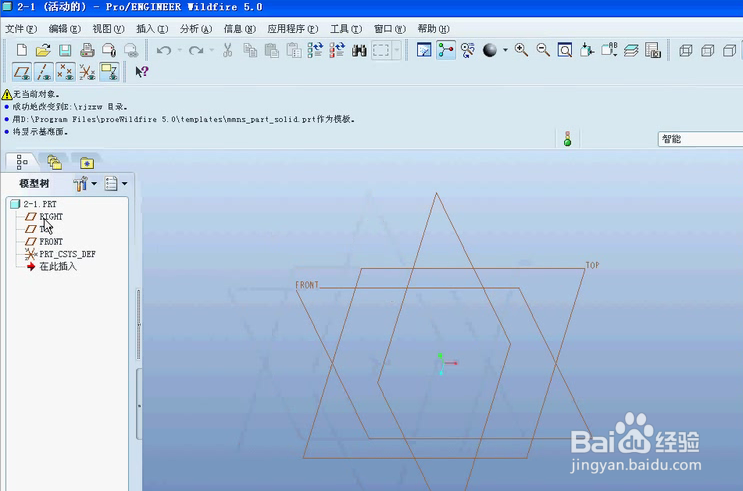The width and height of the screenshot is (743, 491).
Task: Open the regeneration manager icon
Action: point(337,50)
